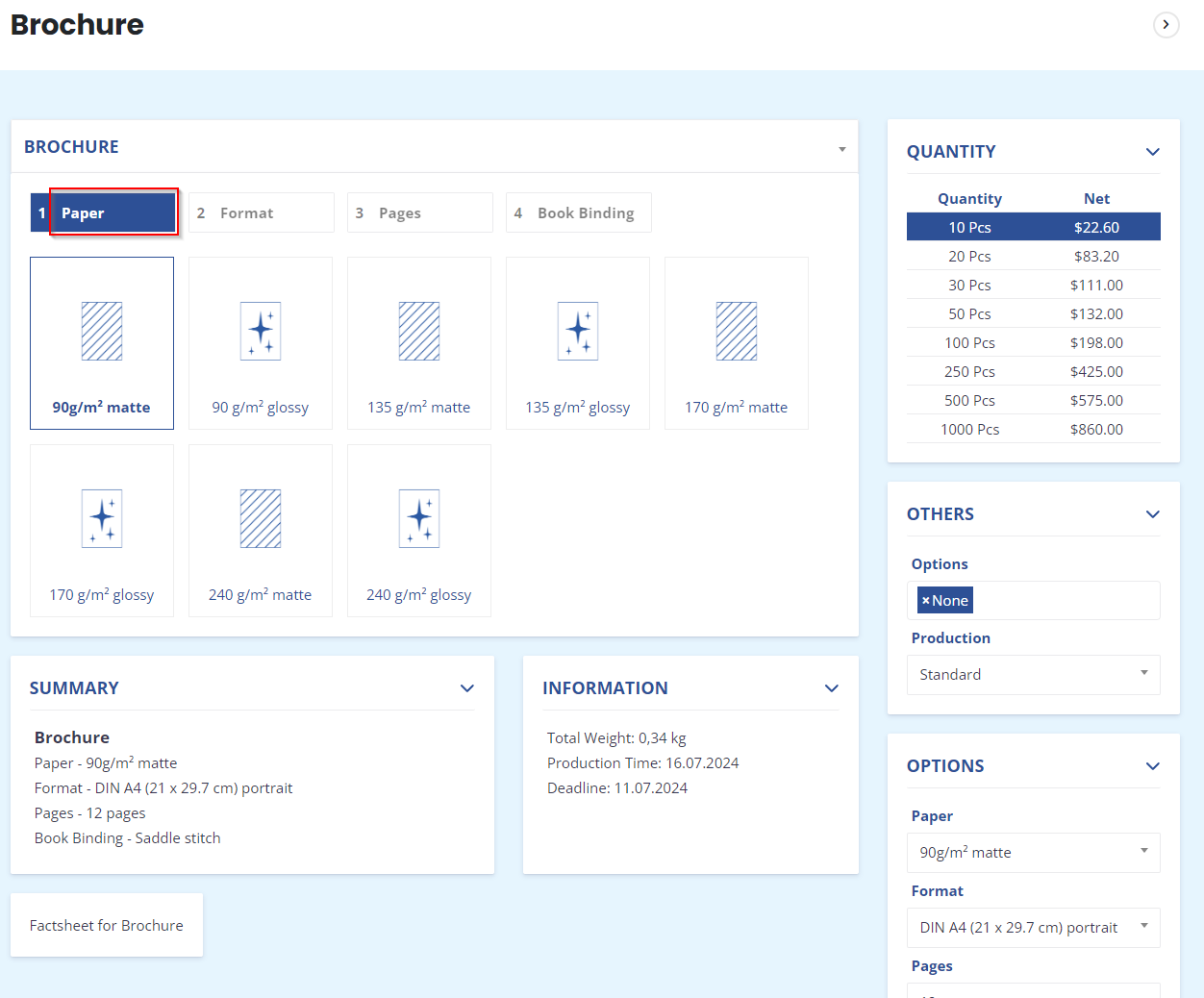Collapse the Others panel

(1153, 514)
